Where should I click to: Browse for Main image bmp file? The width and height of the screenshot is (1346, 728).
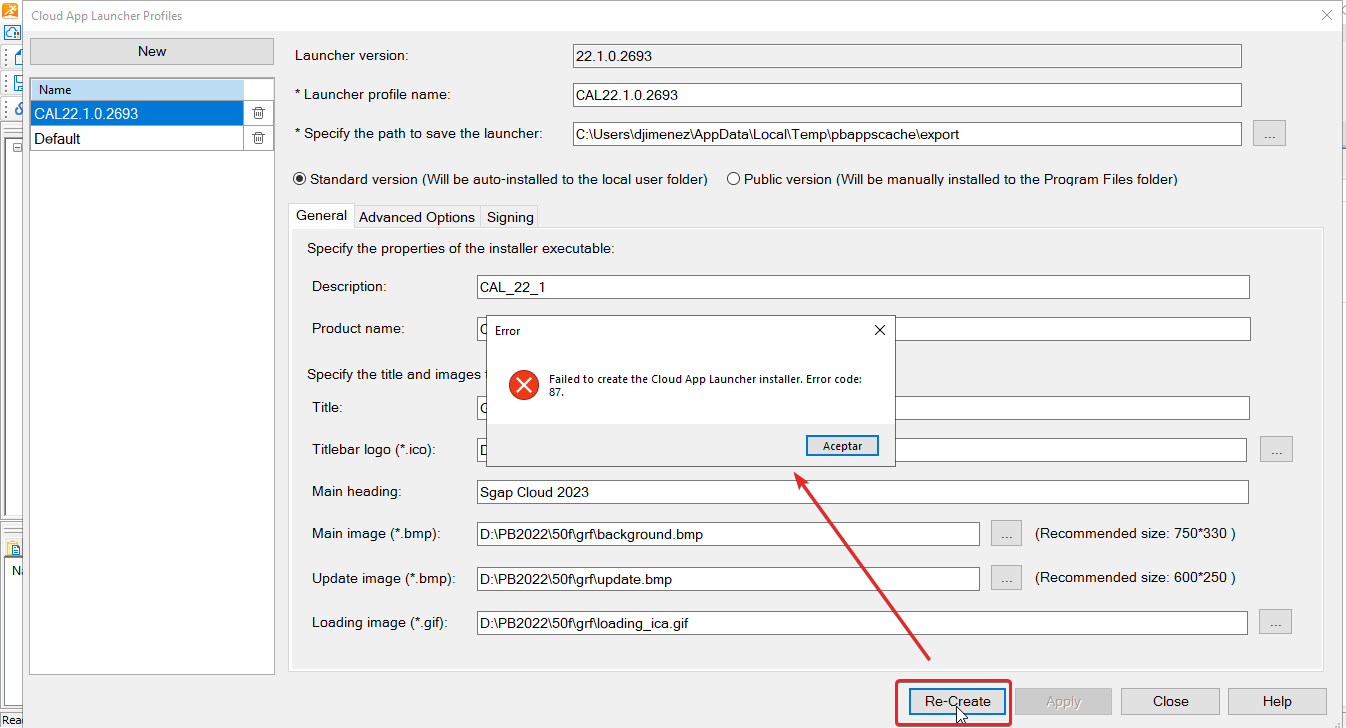pos(1006,534)
